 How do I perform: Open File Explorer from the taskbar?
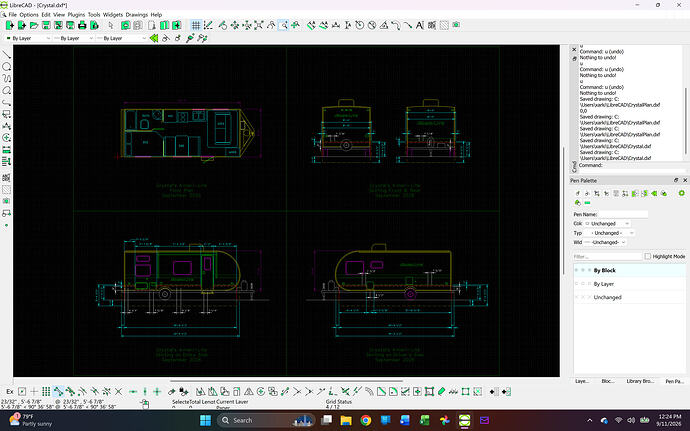[x=346, y=420]
